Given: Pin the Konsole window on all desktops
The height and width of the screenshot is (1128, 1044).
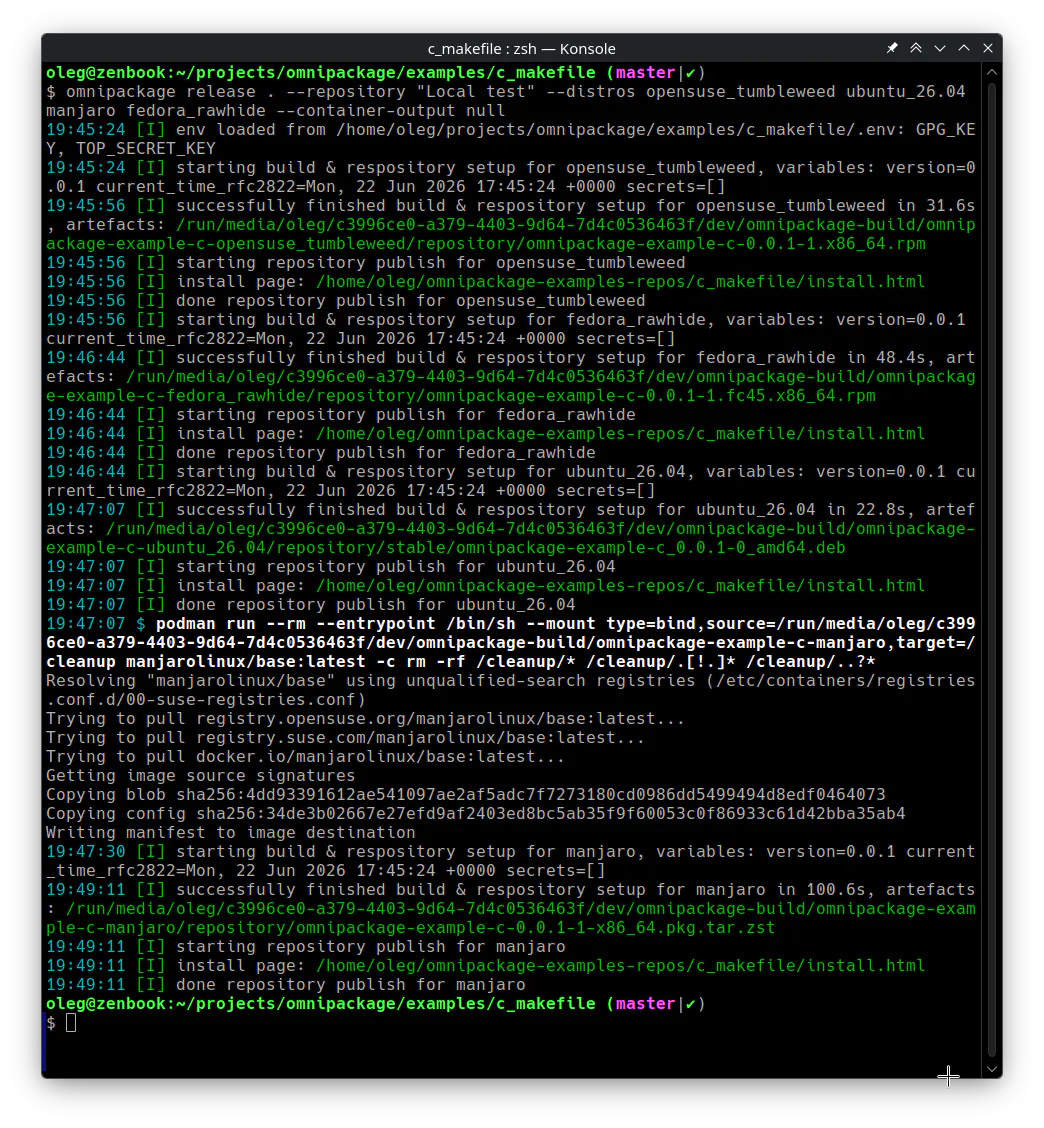Looking at the screenshot, I should tap(891, 48).
